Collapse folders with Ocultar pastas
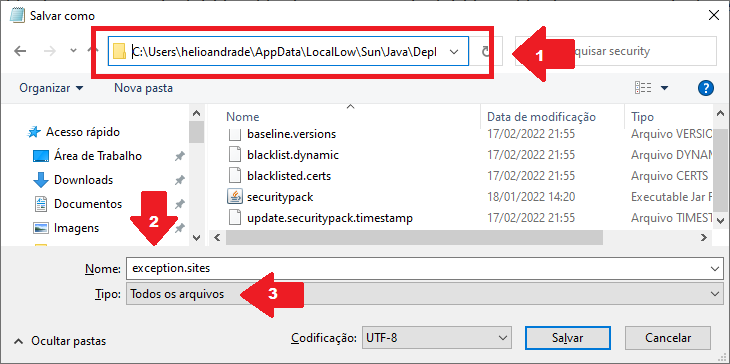The height and width of the screenshot is (364, 730). [60, 341]
